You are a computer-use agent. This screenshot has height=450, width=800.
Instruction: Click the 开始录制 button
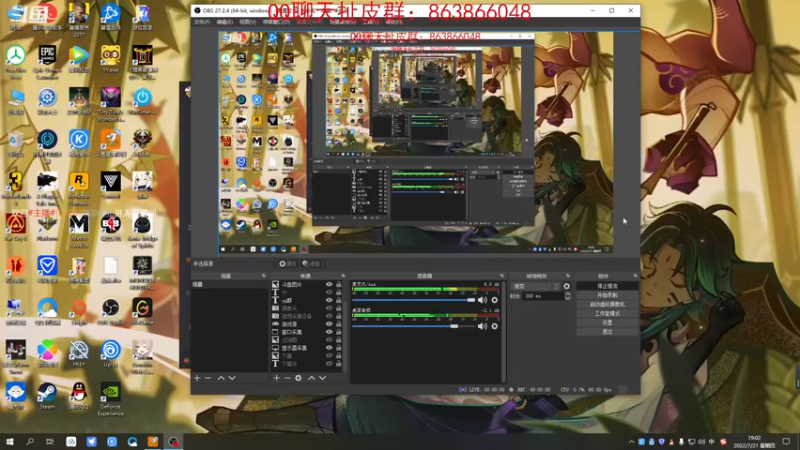tap(607, 295)
